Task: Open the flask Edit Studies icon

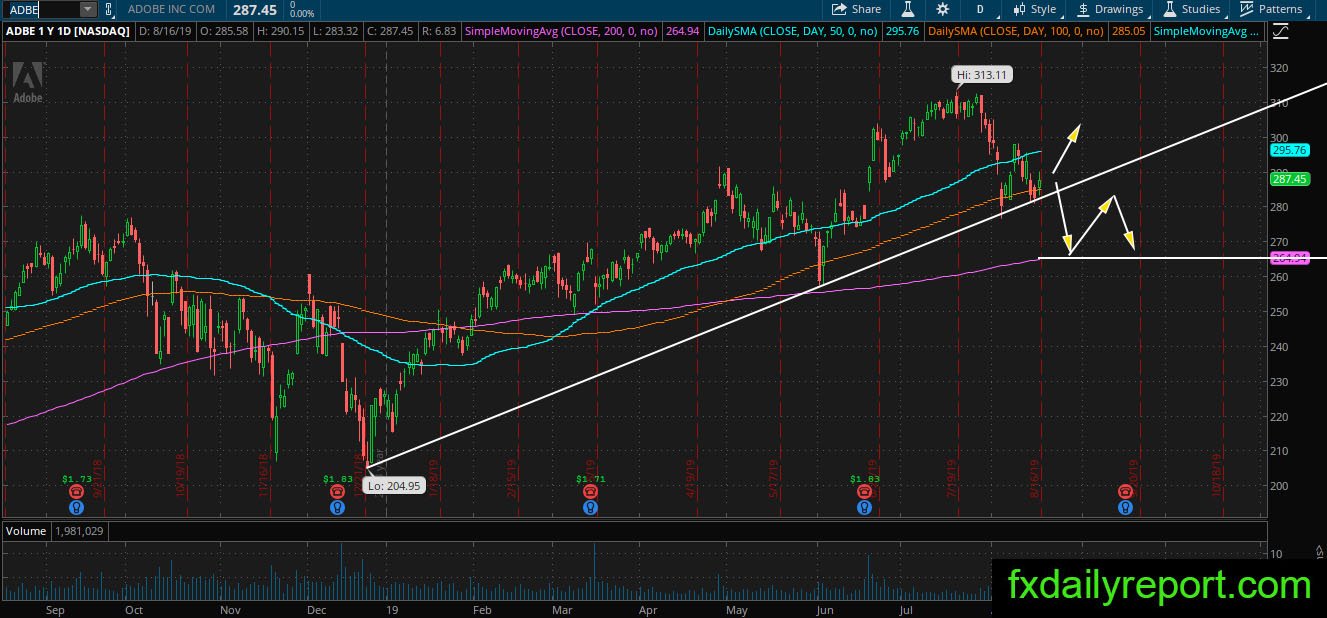Action: pyautogui.click(x=909, y=9)
